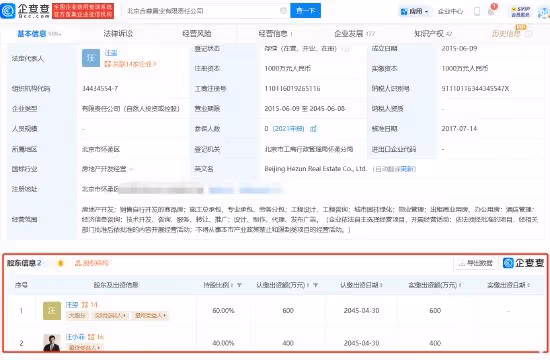This screenshot has width=550, height=360.
Task: Click the approval date 2017-07-14
Action: click(x=459, y=129)
